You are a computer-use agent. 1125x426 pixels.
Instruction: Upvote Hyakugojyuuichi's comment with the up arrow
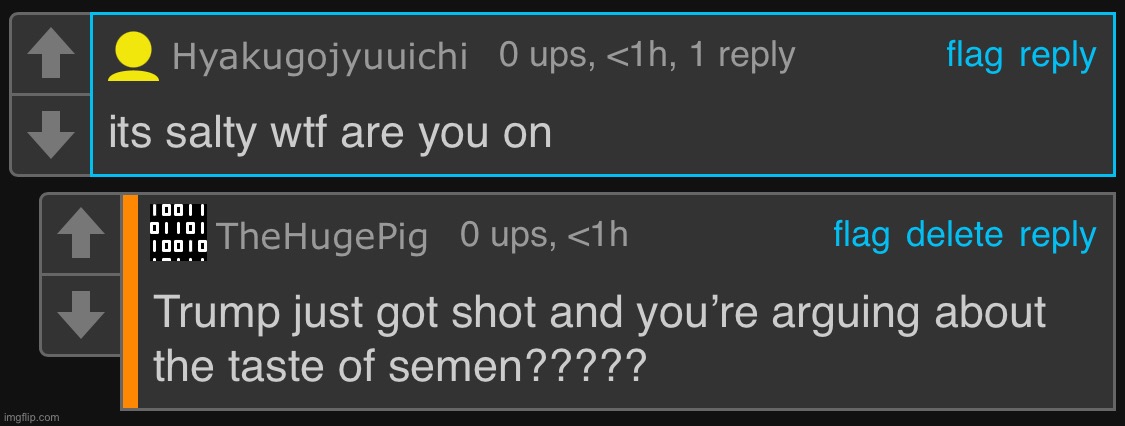[51, 55]
